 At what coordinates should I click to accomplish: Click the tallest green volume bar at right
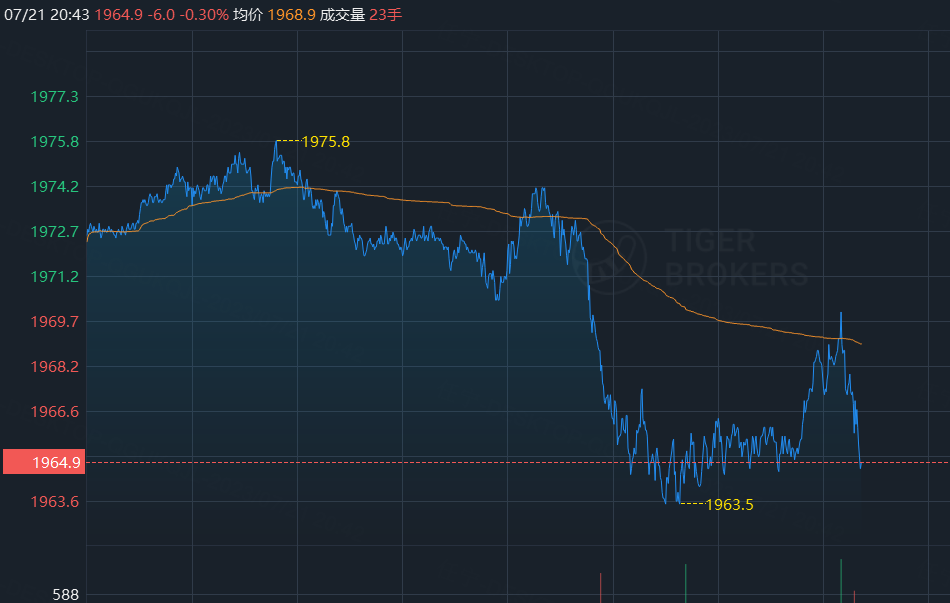pyautogui.click(x=841, y=581)
